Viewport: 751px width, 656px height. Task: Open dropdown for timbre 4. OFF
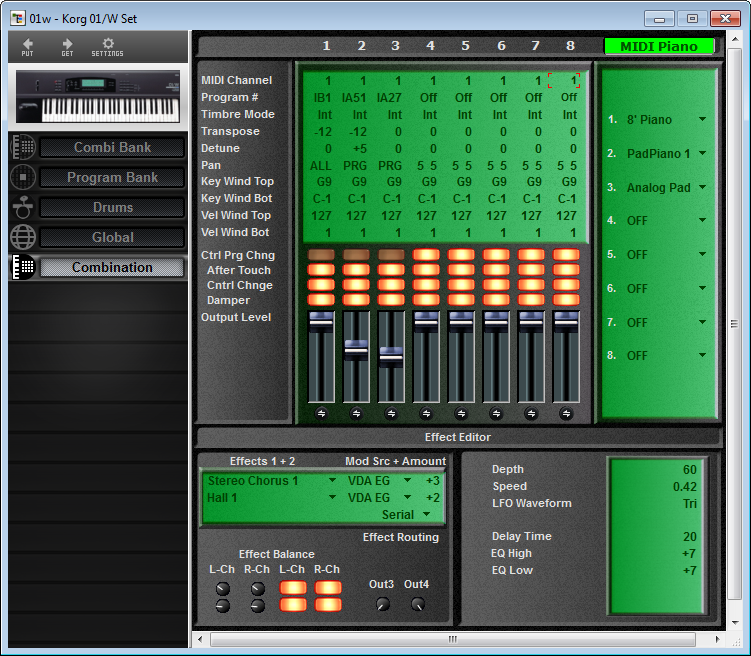click(702, 220)
